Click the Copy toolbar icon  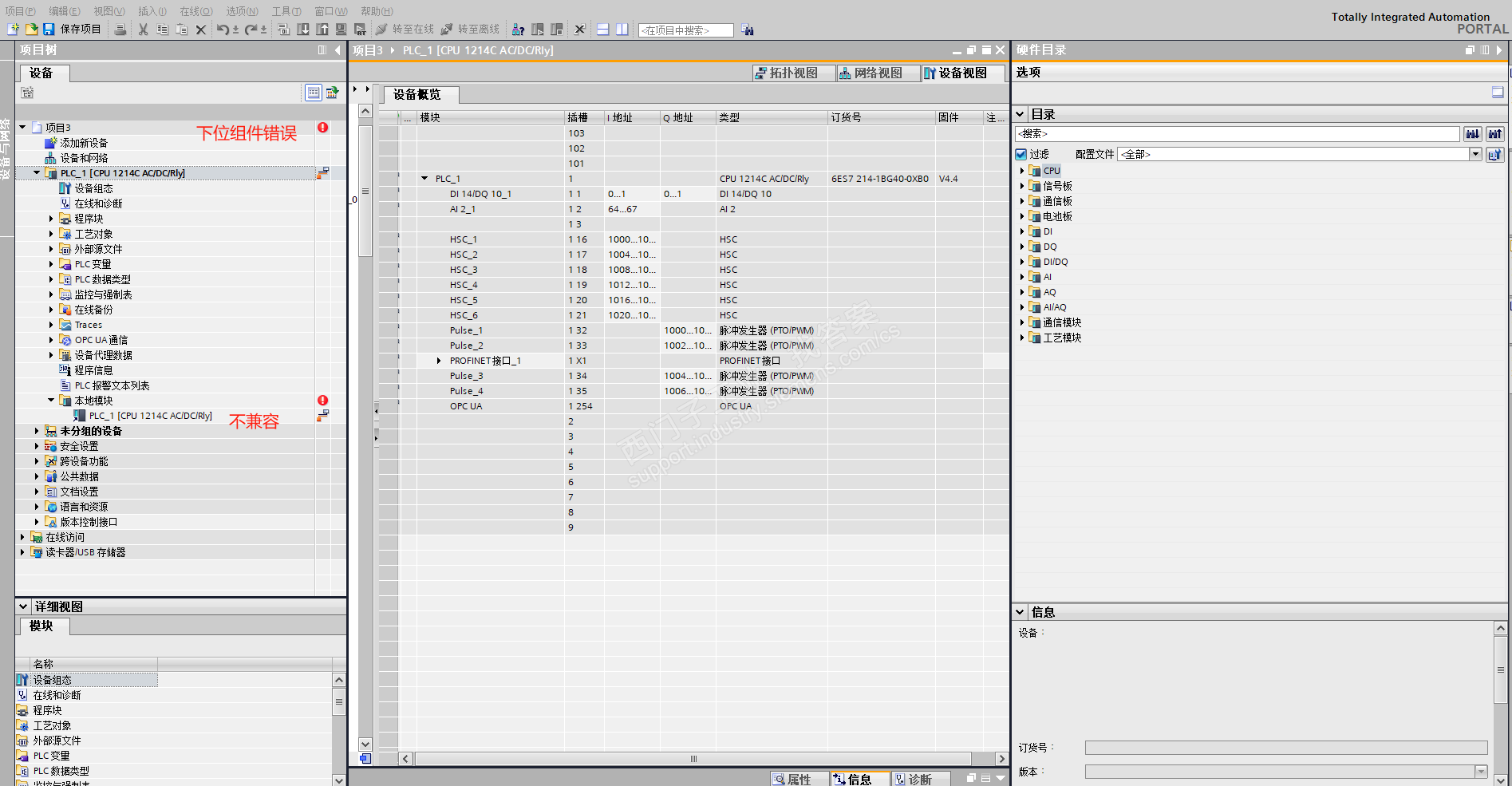pos(163,30)
